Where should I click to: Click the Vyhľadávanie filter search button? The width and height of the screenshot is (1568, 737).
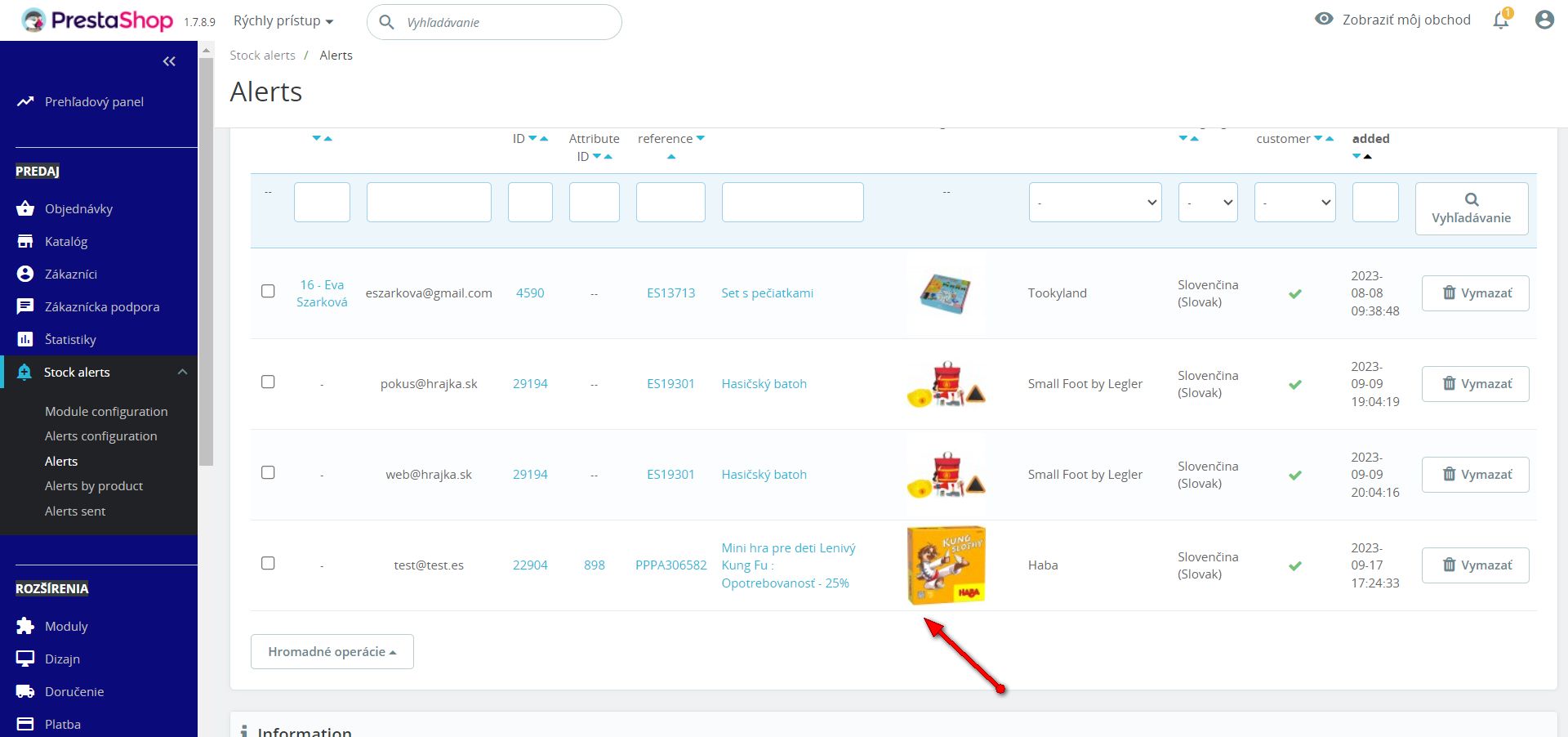1472,209
